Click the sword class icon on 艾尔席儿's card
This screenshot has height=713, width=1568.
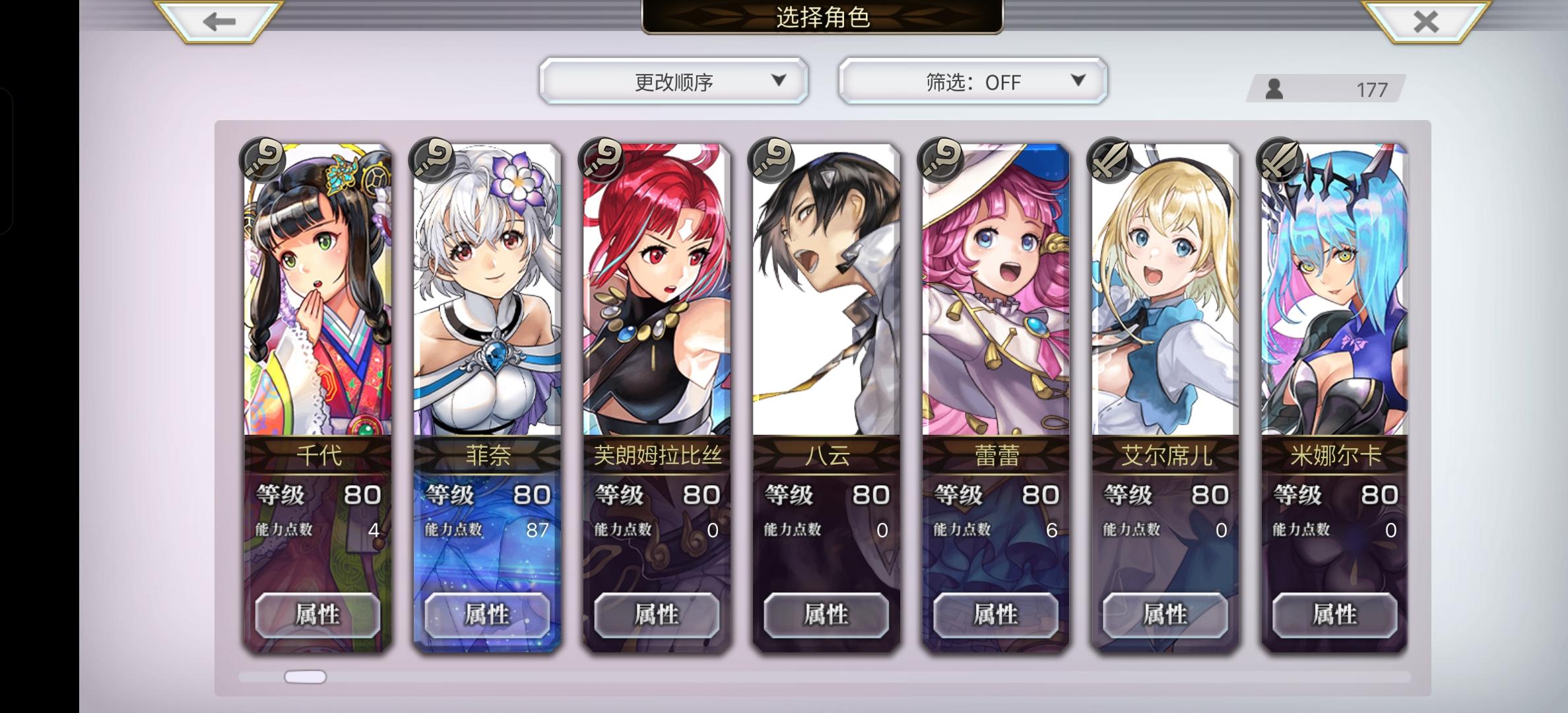(1110, 160)
